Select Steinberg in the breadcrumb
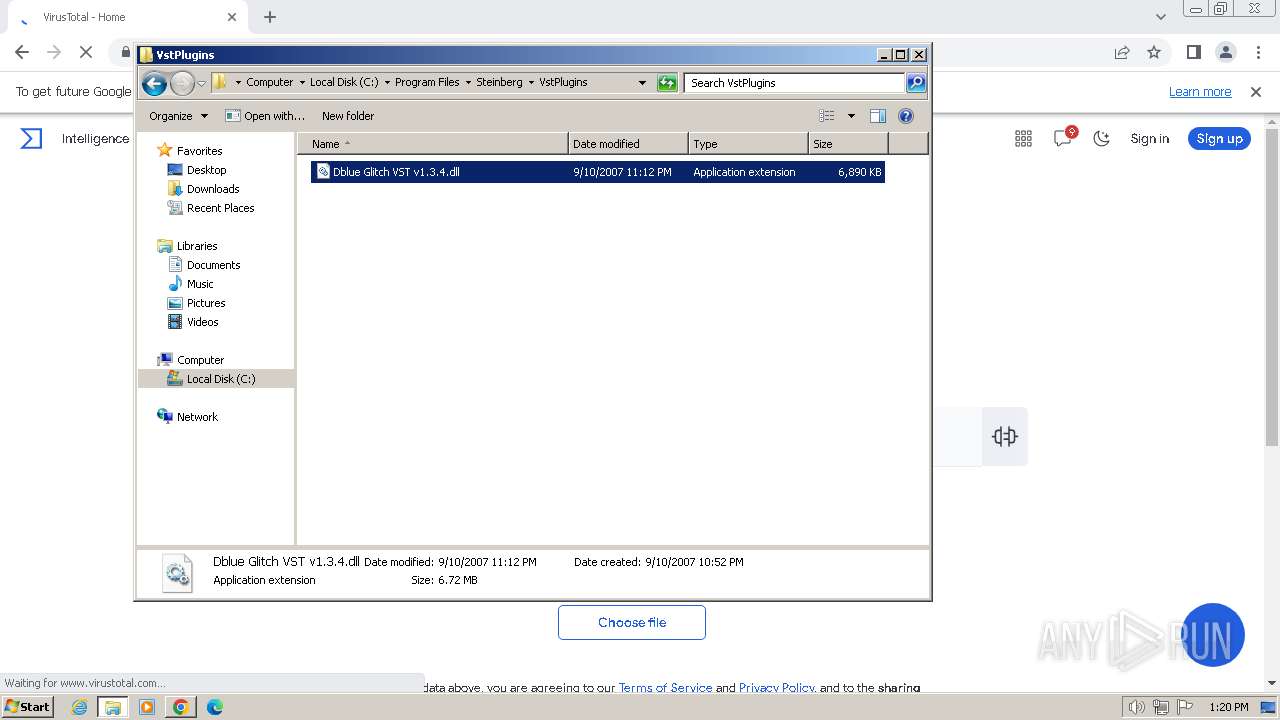Screen dimensions: 1280x720 499,82
